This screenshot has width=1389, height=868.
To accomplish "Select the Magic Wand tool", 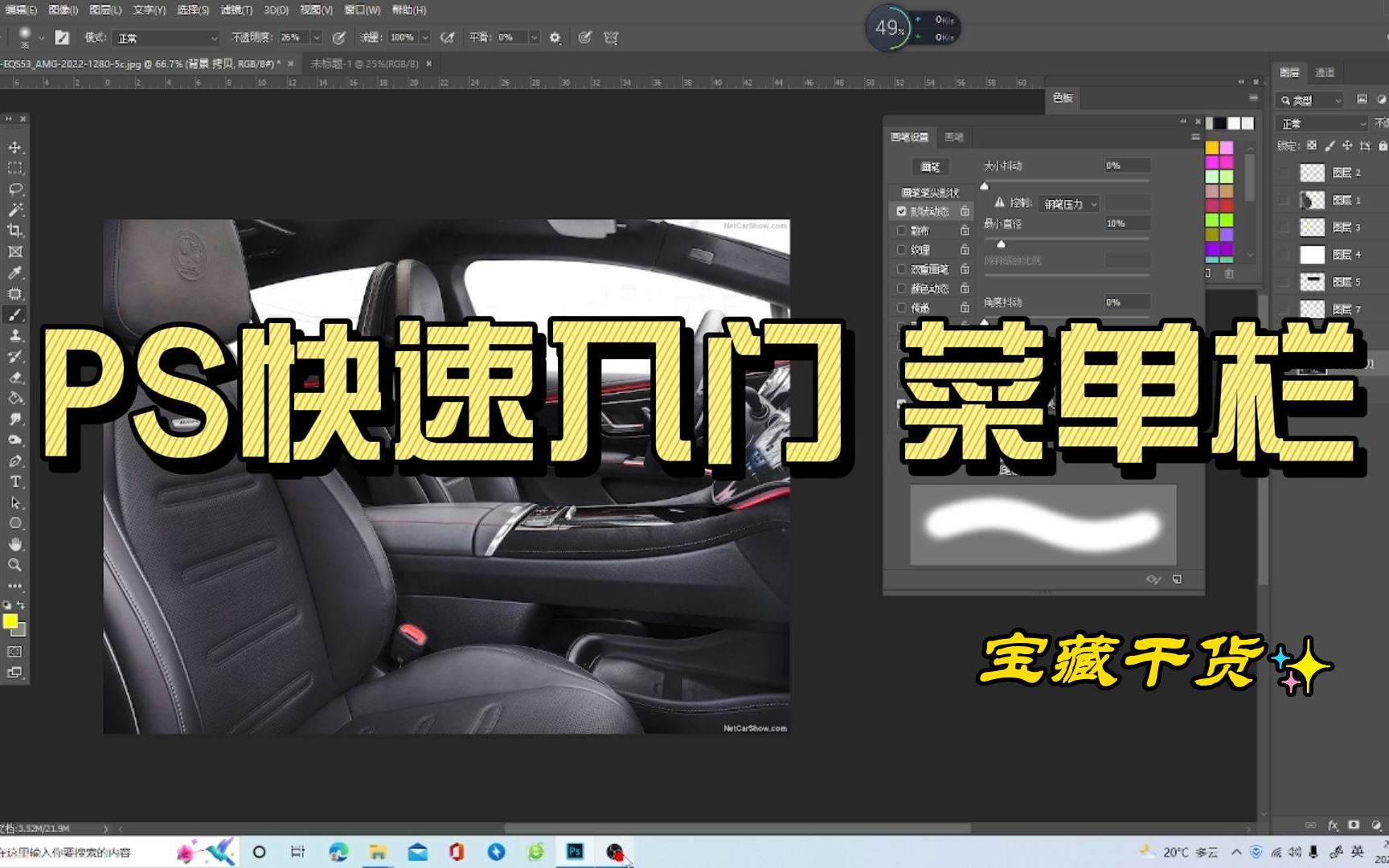I will click(x=15, y=210).
